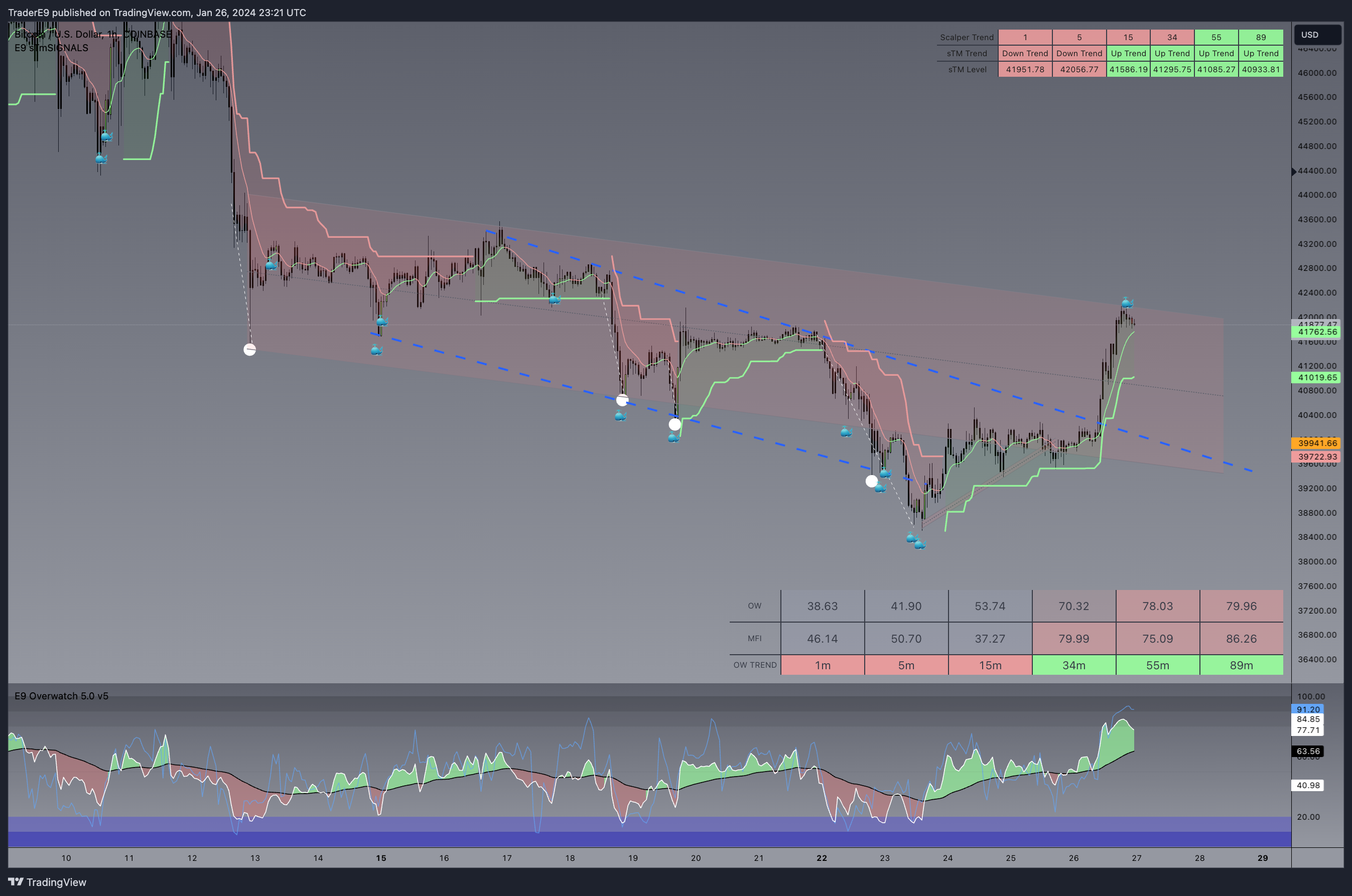Click the OW value 38.63

tap(823, 606)
